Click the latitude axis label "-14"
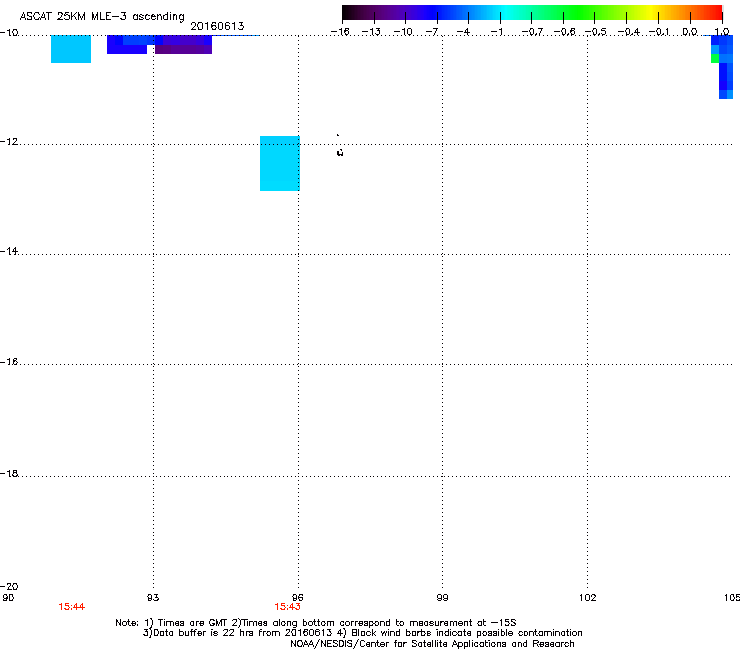 tap(9, 251)
